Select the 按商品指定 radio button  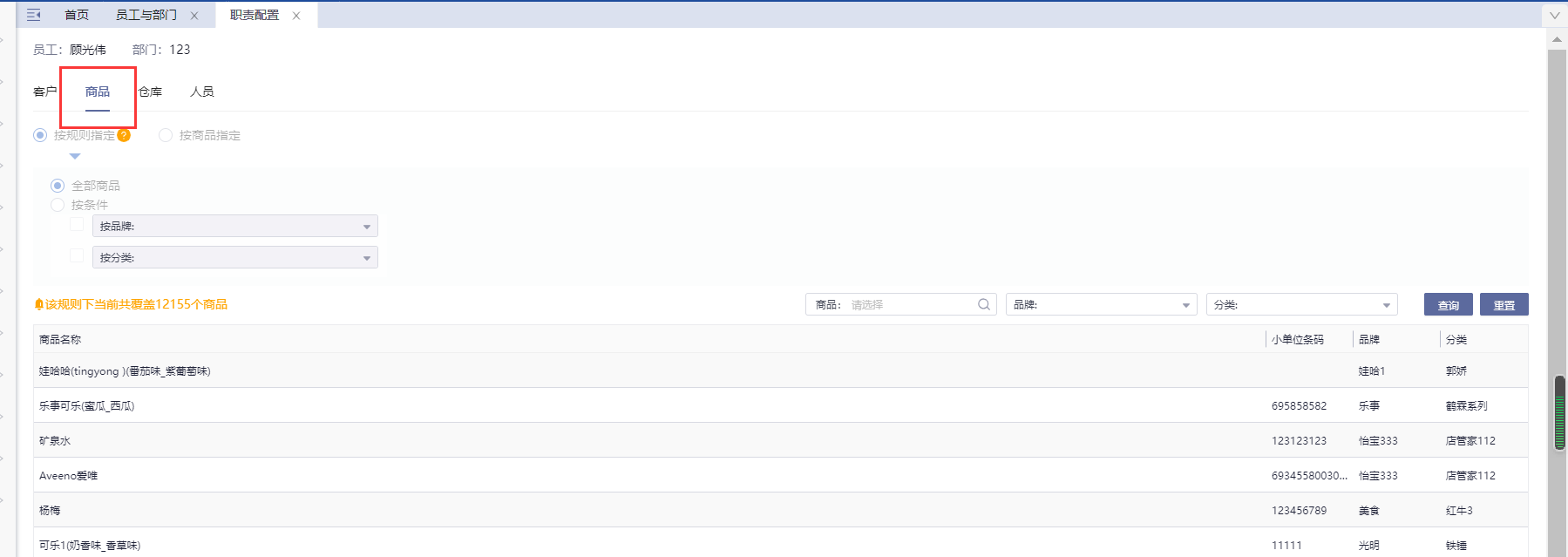(166, 135)
